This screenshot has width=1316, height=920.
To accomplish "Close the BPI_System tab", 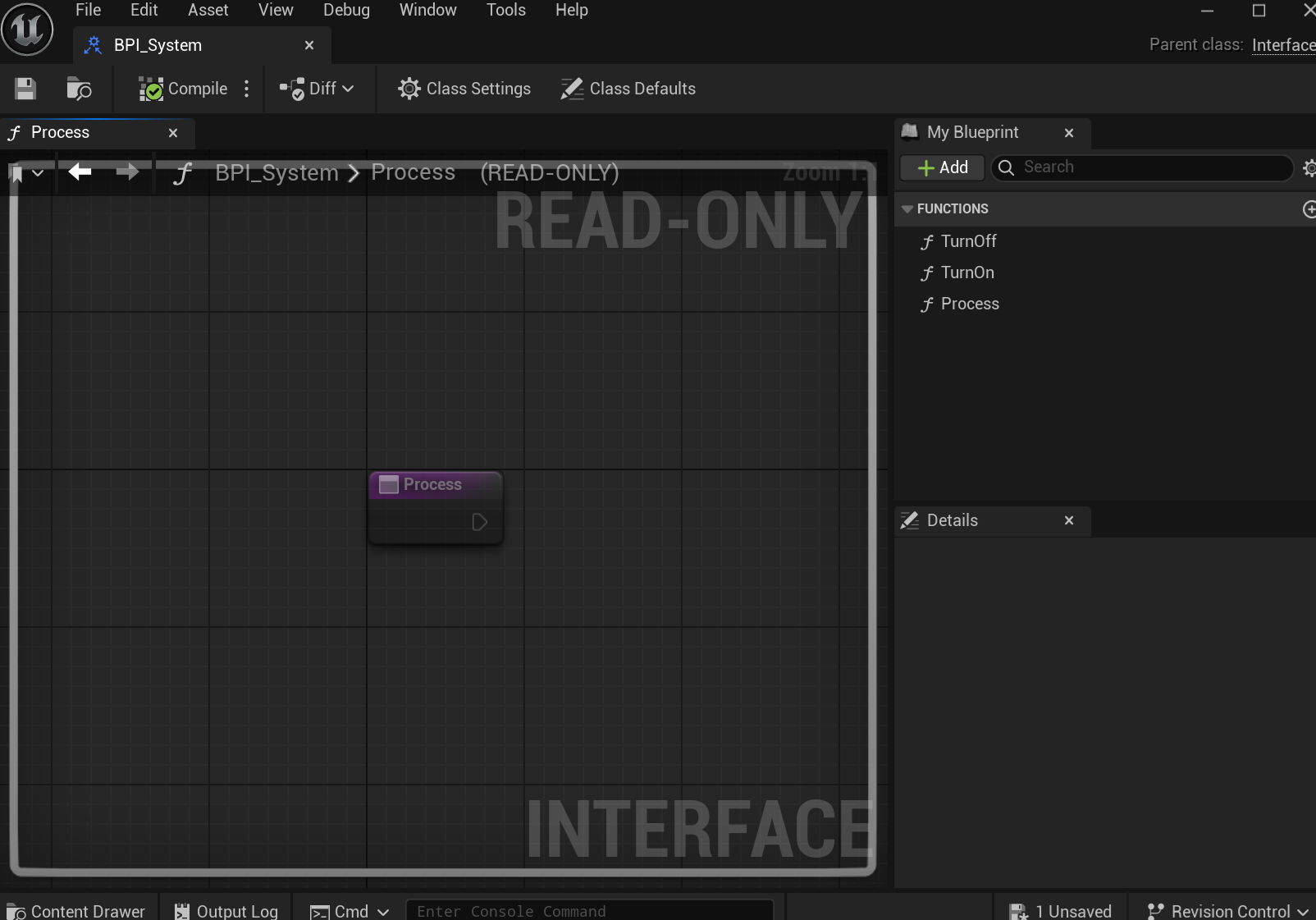I will pos(309,45).
